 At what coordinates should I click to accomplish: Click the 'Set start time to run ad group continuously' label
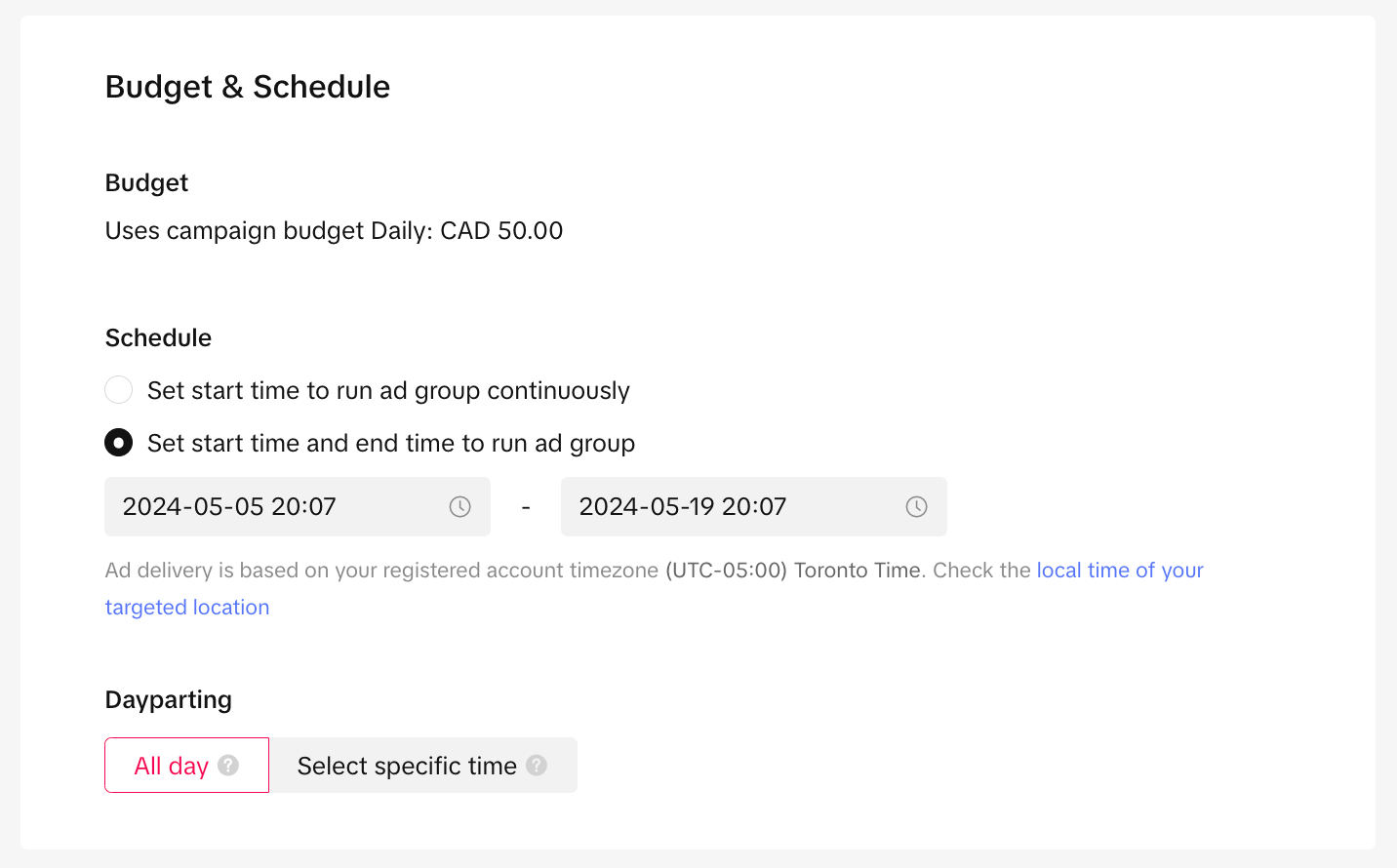pyautogui.click(x=388, y=391)
